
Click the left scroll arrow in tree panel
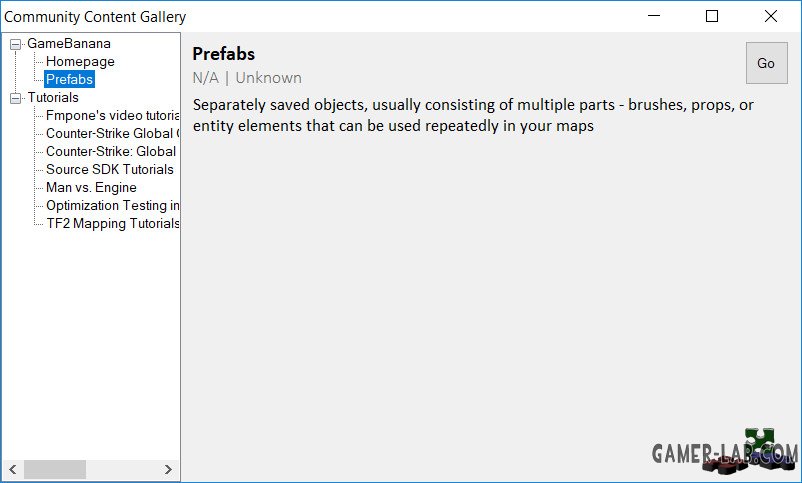pyautogui.click(x=13, y=469)
